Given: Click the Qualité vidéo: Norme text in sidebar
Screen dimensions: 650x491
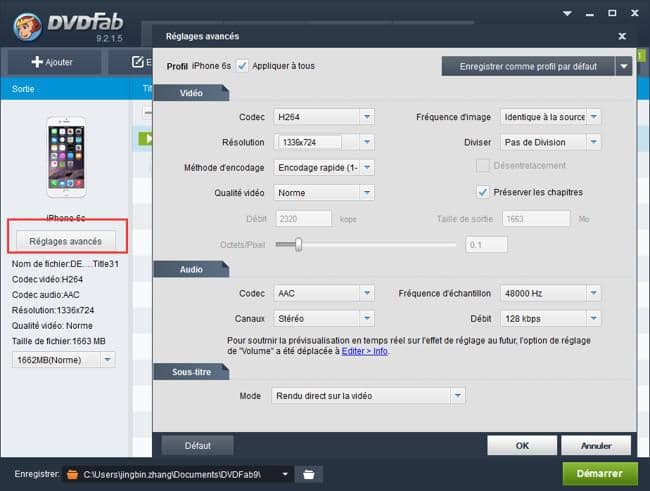Looking at the screenshot, I should click(52, 326).
